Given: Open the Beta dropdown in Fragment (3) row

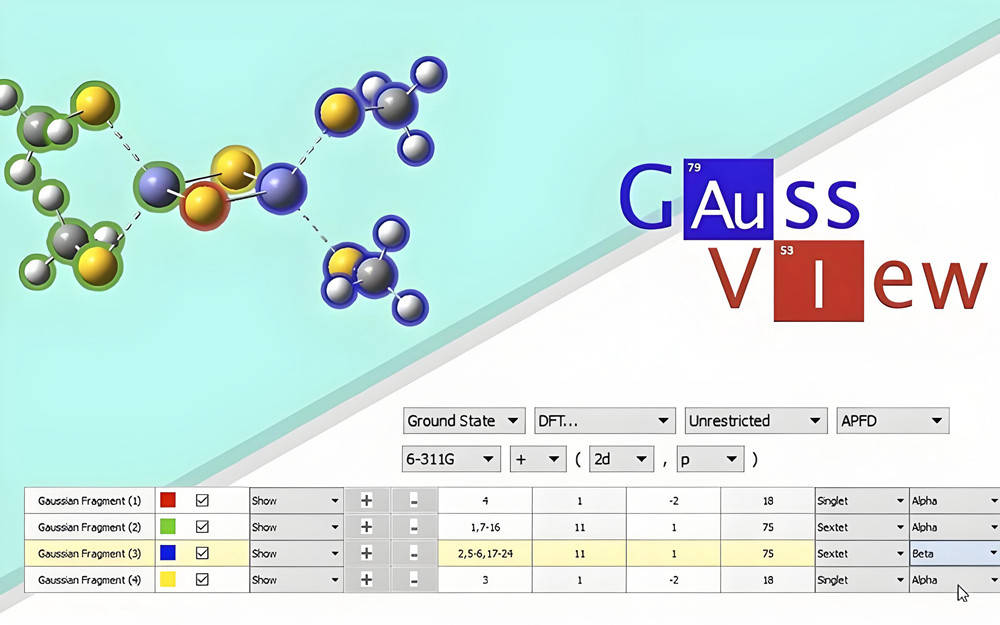Looking at the screenshot, I should (x=954, y=553).
